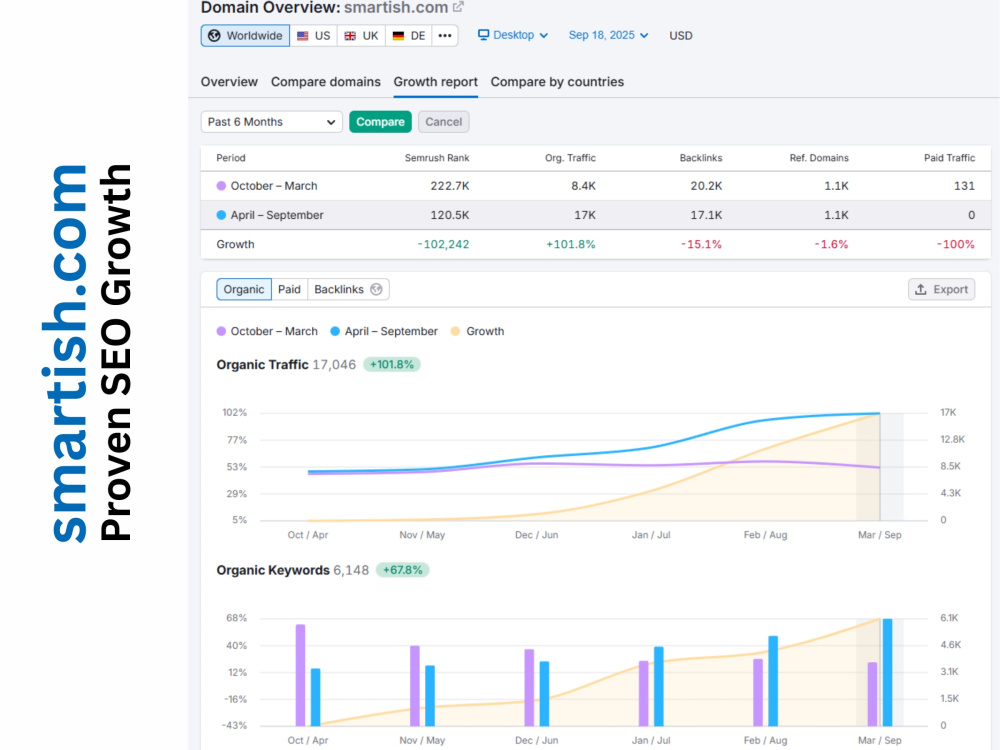The image size is (1000, 750).
Task: Switch to the DE flag database
Action: click(408, 36)
